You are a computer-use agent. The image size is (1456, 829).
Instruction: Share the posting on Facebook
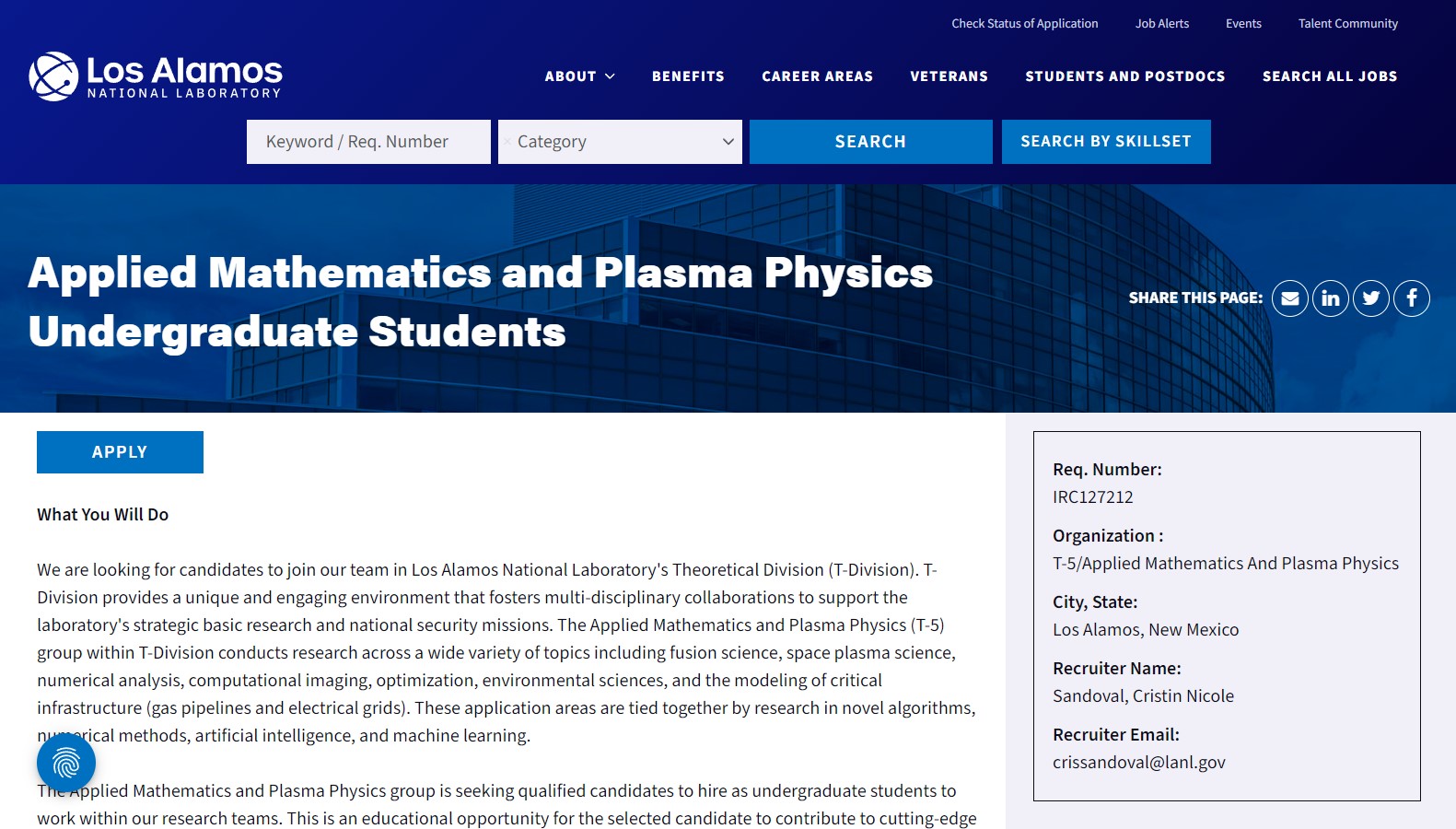(x=1411, y=298)
